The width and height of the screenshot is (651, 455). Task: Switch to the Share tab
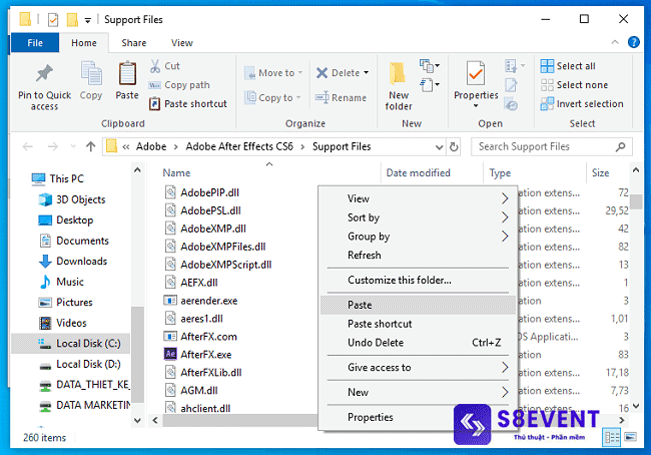(134, 43)
